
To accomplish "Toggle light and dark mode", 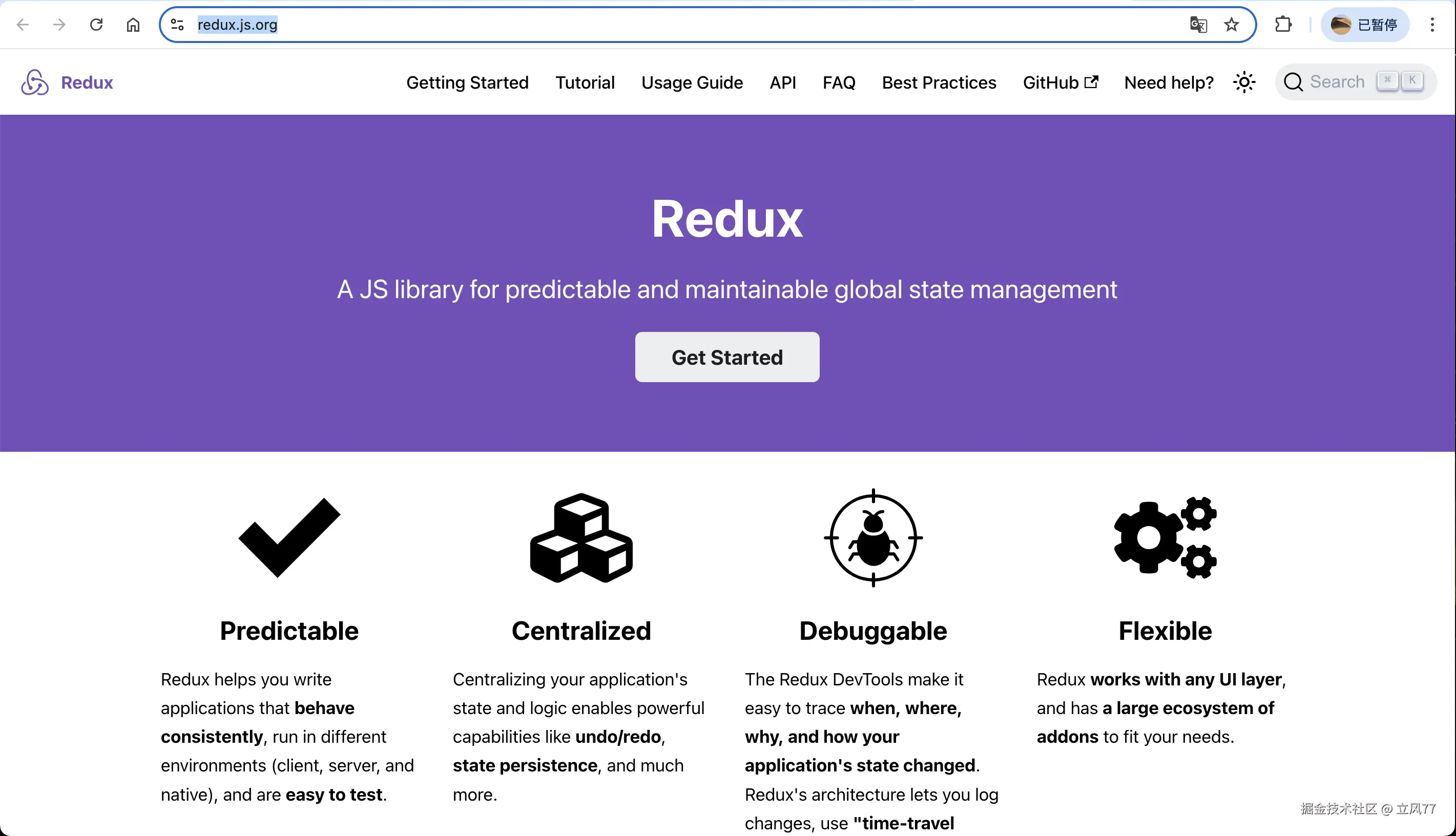I will (x=1244, y=82).
